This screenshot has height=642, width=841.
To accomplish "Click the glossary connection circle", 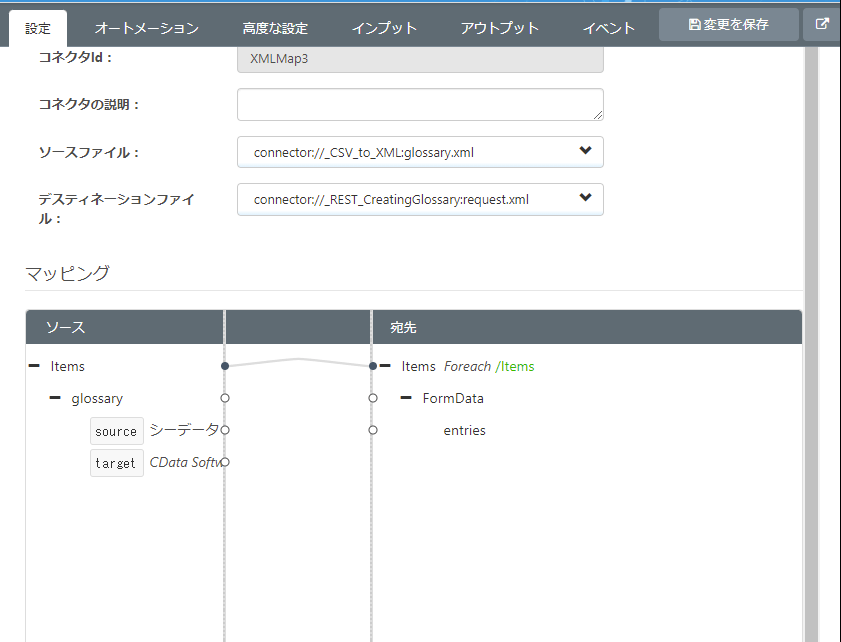I will tap(224, 397).
